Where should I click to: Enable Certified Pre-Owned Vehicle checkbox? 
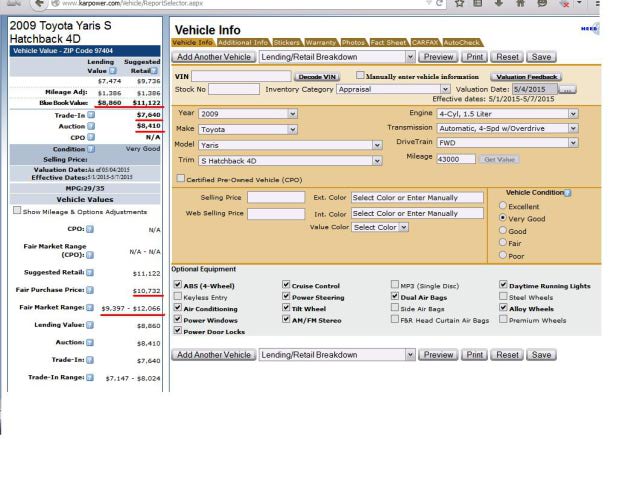click(180, 178)
